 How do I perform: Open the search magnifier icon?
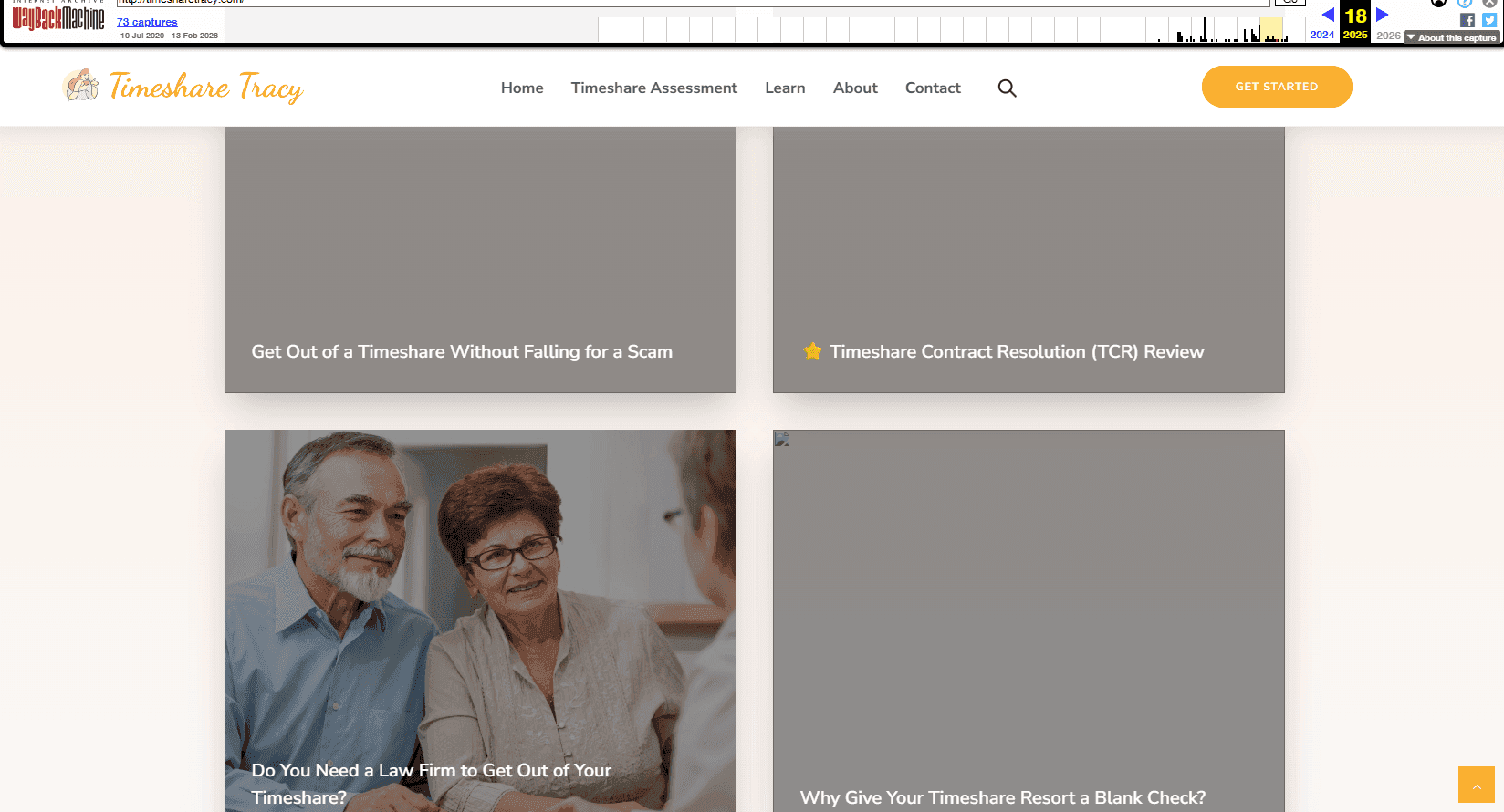(x=1007, y=88)
